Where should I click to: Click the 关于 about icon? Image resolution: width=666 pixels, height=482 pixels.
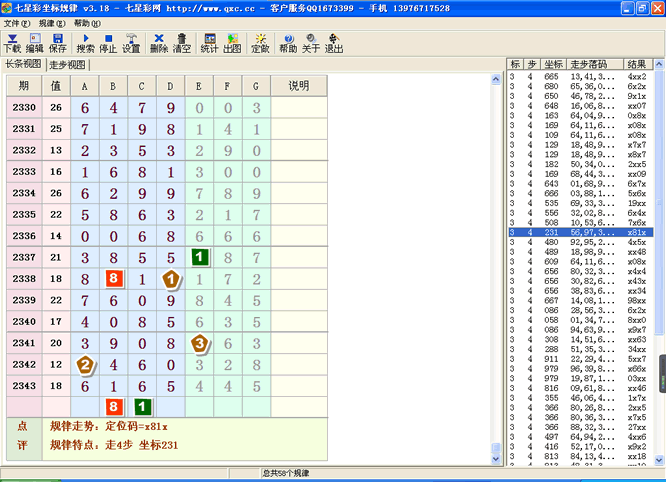[311, 44]
